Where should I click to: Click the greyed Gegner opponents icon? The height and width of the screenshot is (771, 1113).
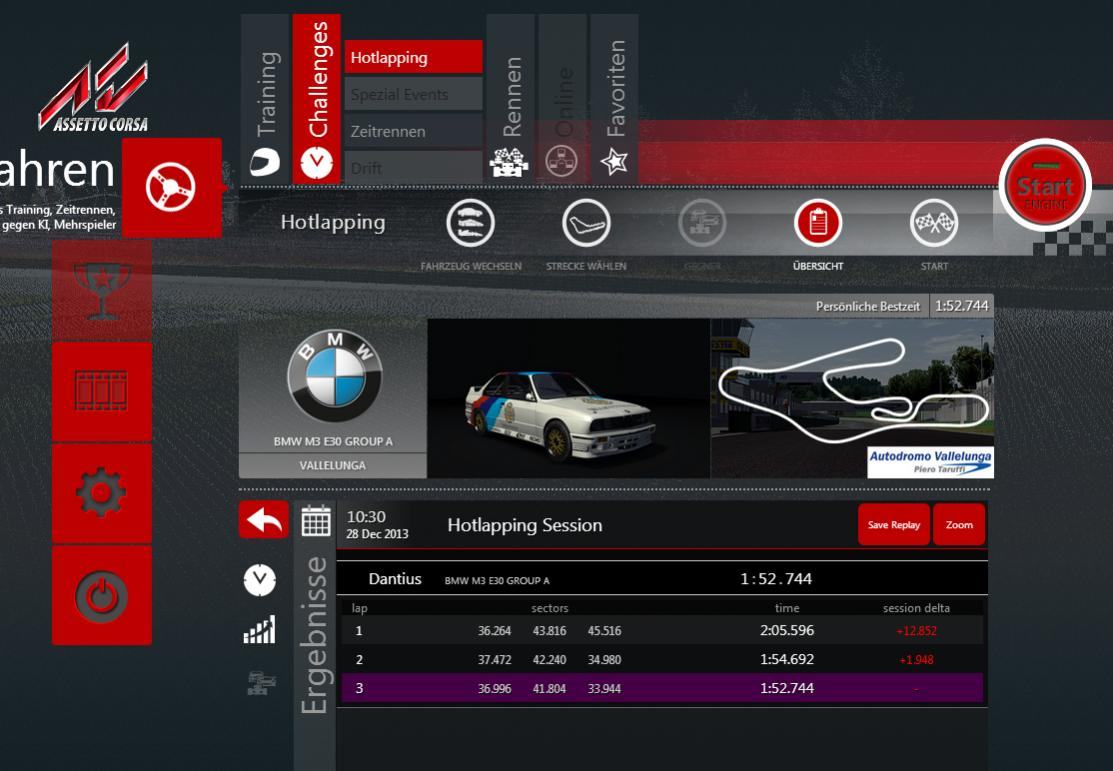(702, 223)
